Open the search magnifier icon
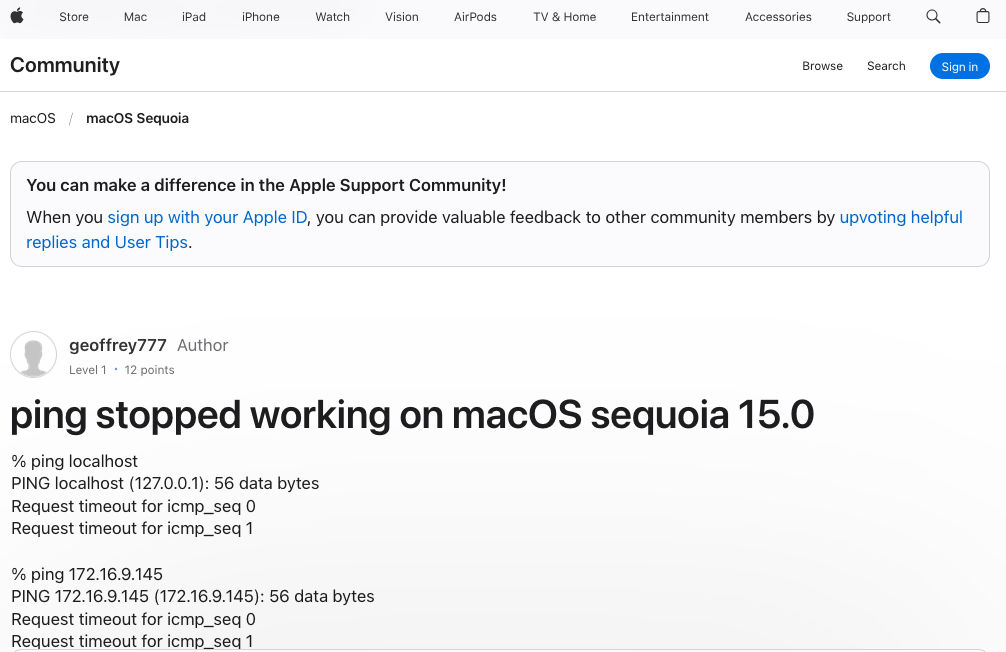The width and height of the screenshot is (1006, 652). (x=933, y=17)
